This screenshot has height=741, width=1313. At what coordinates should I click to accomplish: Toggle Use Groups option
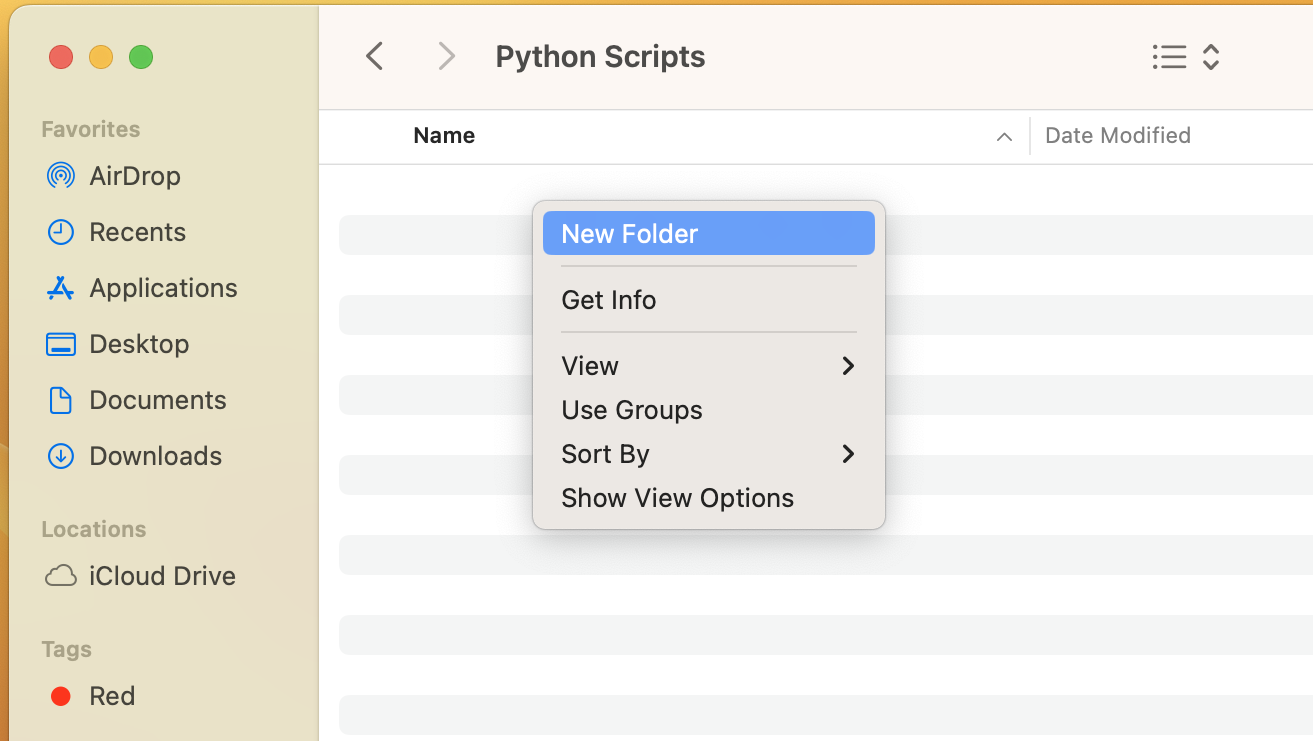pos(632,410)
